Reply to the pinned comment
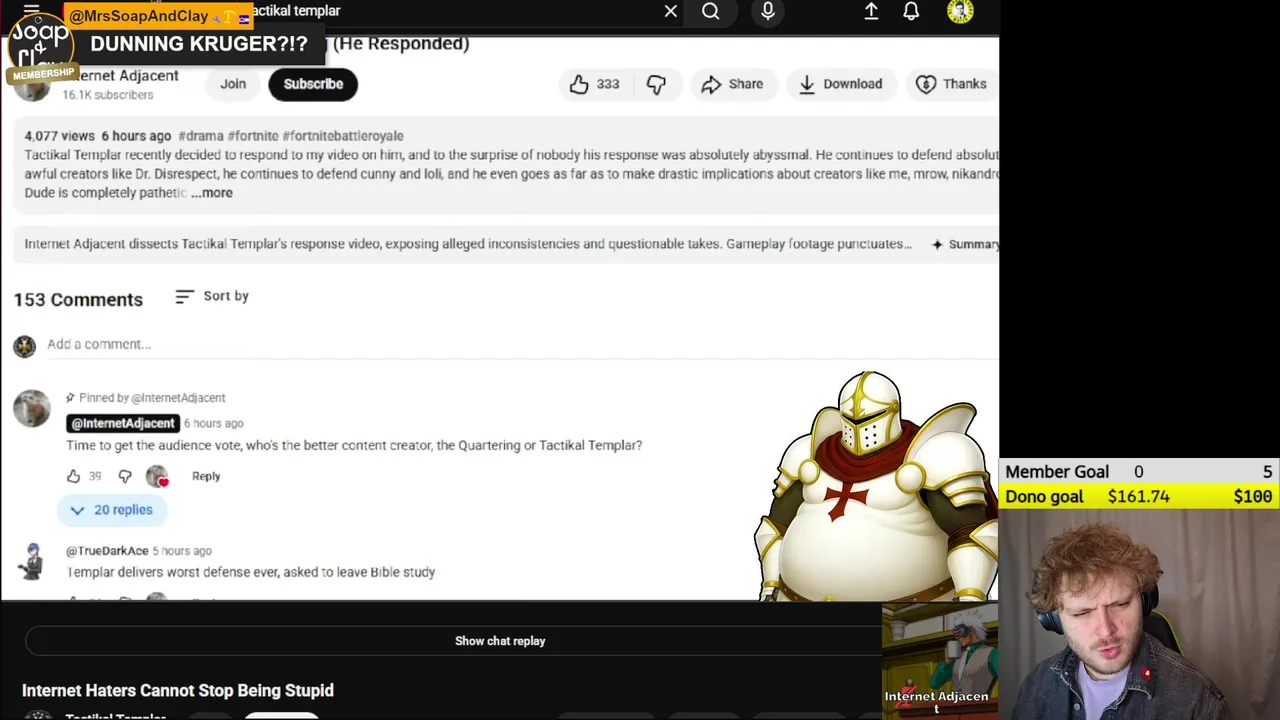 click(x=206, y=476)
